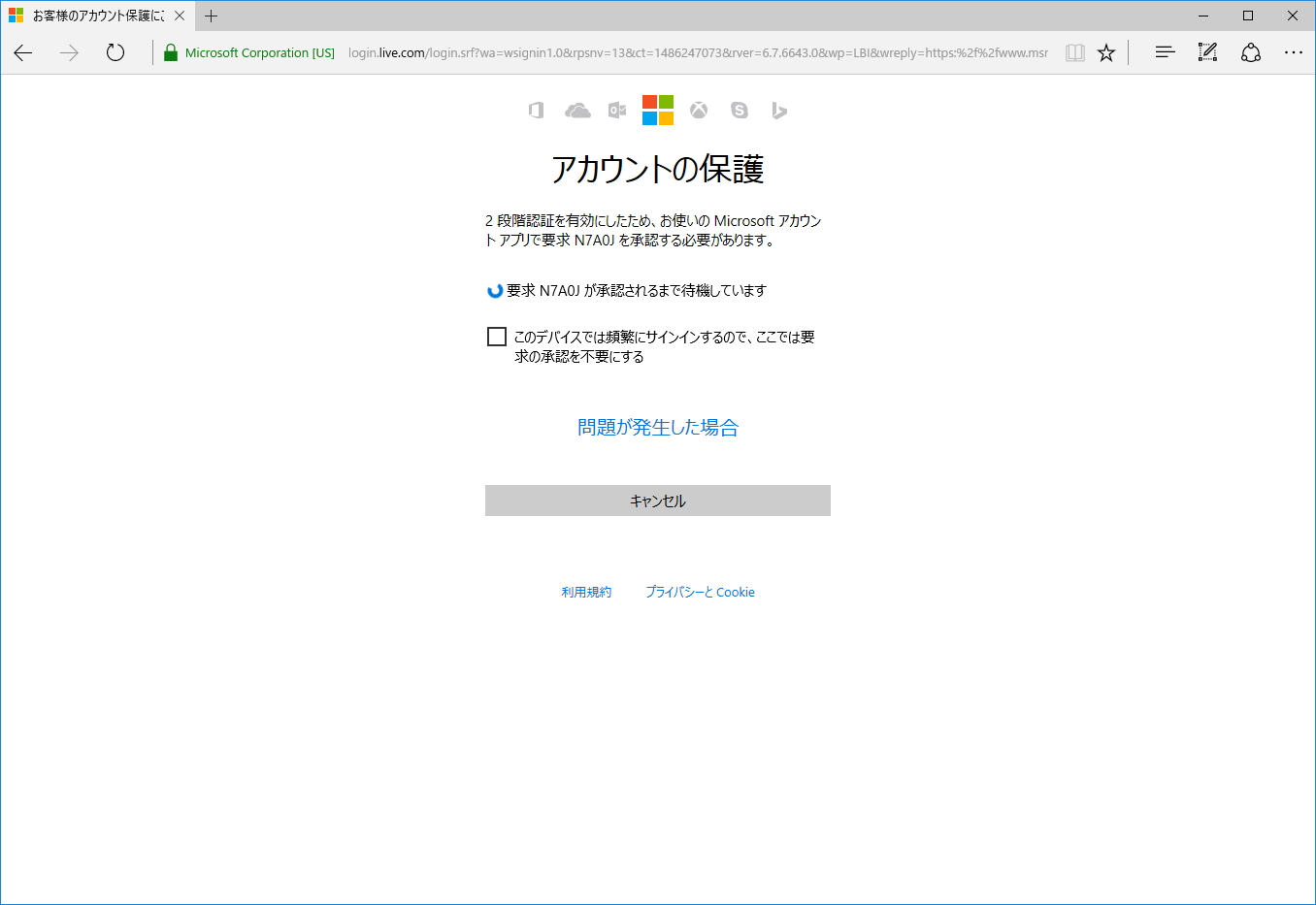Click the Outlook icon in the product row
1316x905 pixels.
[x=617, y=110]
